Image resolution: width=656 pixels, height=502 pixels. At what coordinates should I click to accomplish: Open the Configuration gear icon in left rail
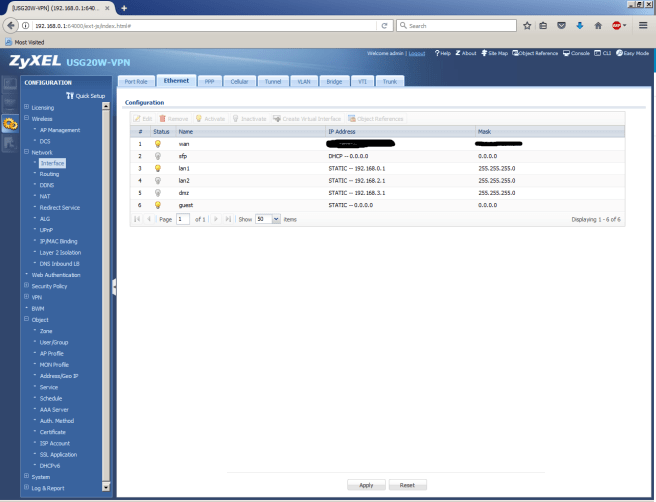tap(10, 124)
